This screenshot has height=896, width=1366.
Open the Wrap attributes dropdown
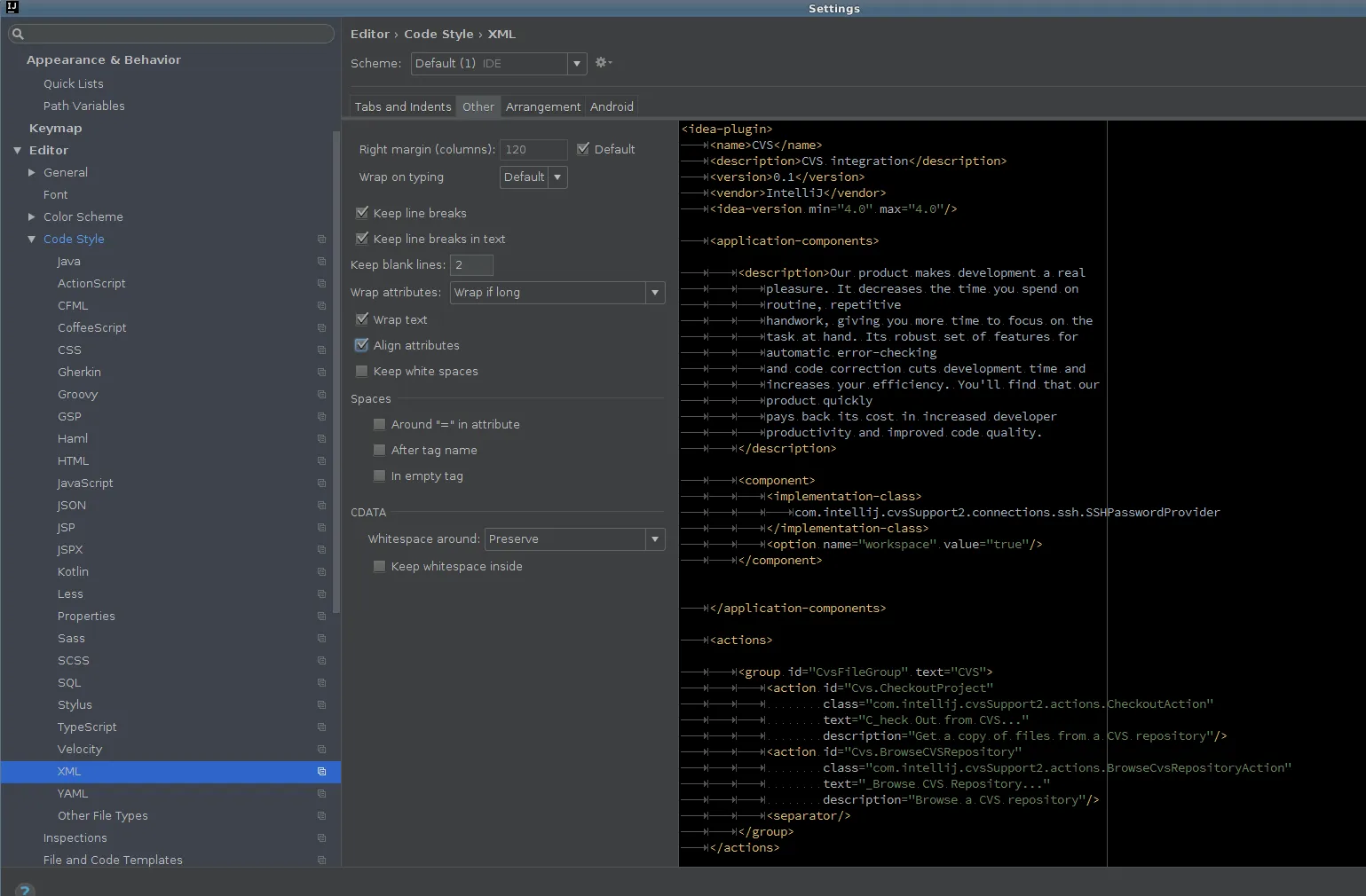click(x=557, y=293)
